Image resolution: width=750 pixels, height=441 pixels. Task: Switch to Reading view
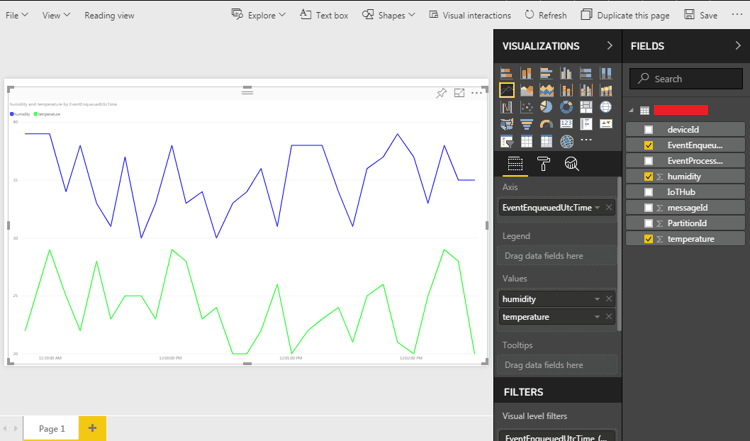(109, 15)
